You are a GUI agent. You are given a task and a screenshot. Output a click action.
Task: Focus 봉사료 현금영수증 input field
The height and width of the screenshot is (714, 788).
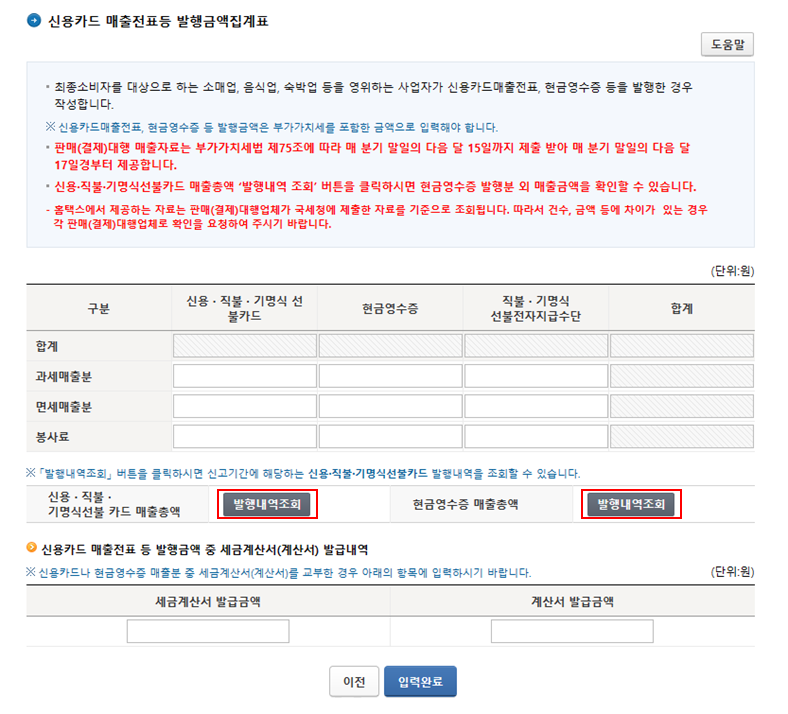(390, 437)
